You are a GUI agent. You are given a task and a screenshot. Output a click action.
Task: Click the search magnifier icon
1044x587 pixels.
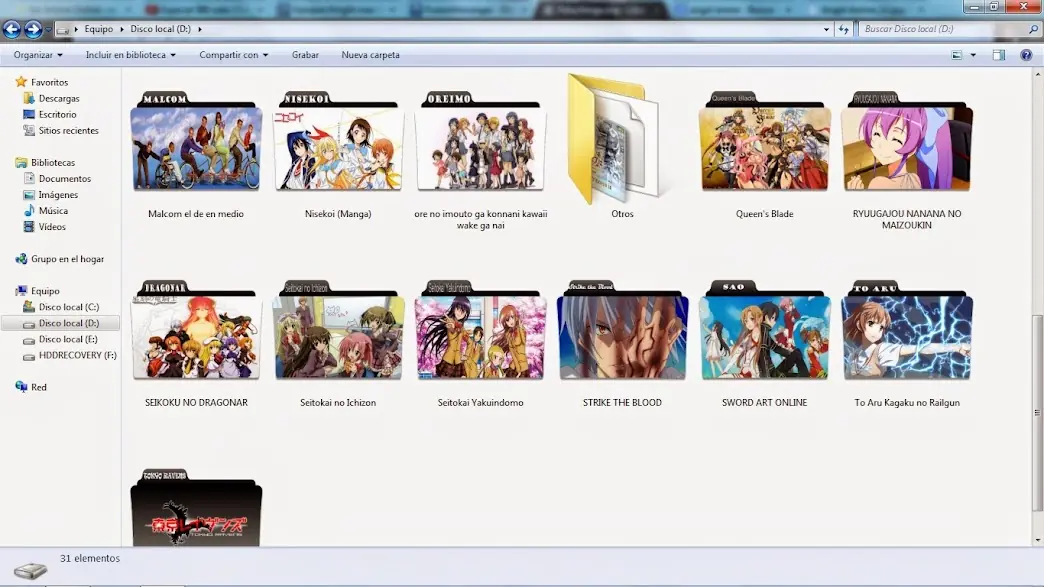[x=1033, y=29]
